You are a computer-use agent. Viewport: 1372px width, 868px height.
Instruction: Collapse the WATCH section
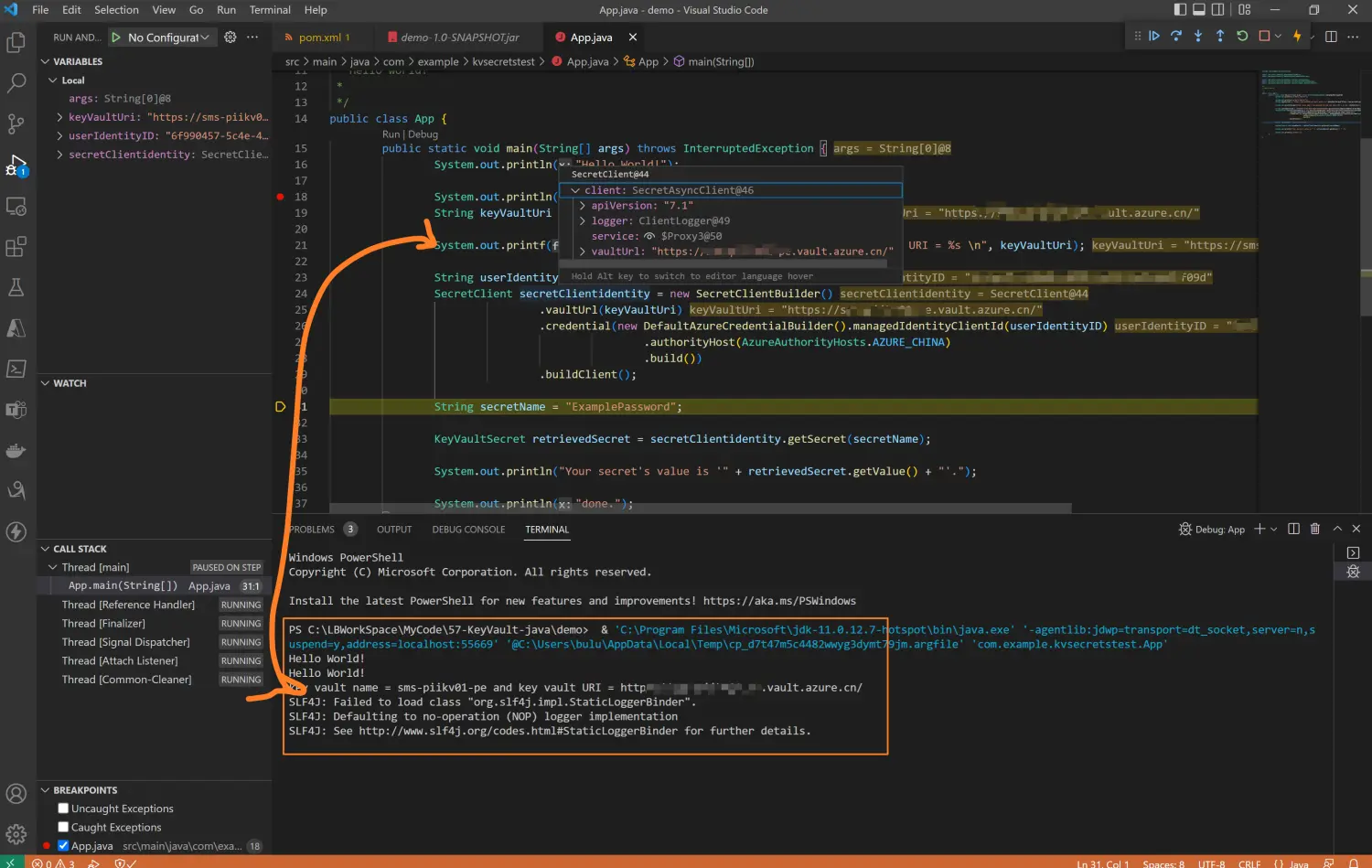tap(46, 383)
